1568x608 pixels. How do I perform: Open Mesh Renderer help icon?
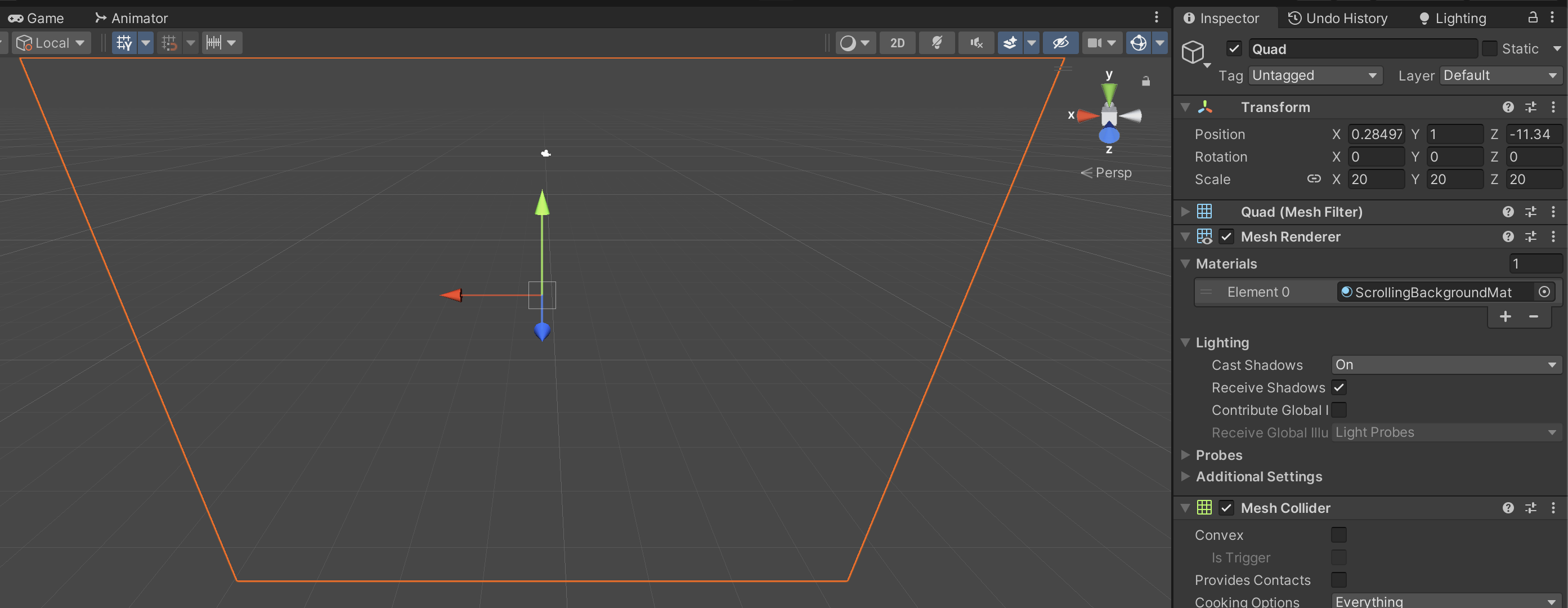[1507, 236]
